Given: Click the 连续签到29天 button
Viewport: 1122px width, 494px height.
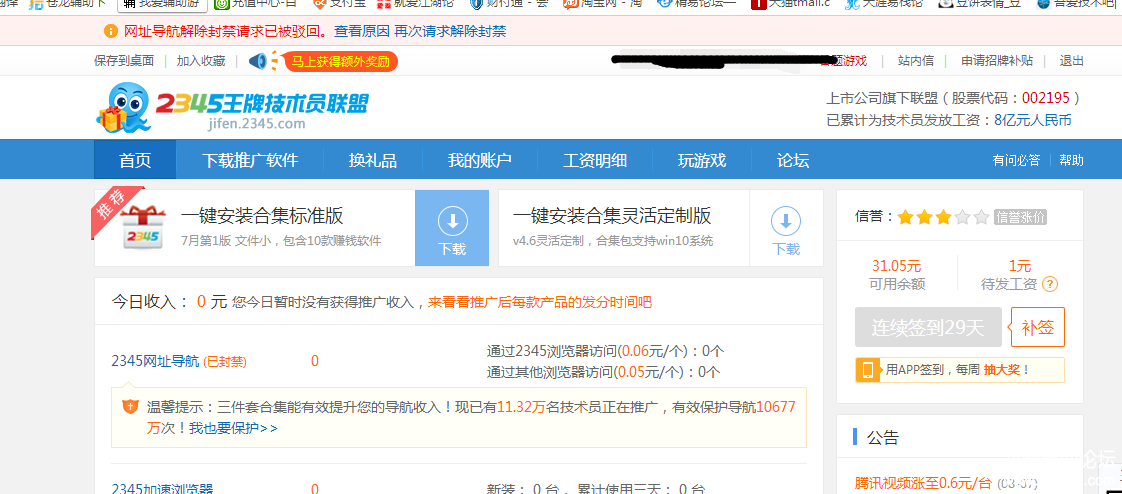Looking at the screenshot, I should click(x=928, y=328).
